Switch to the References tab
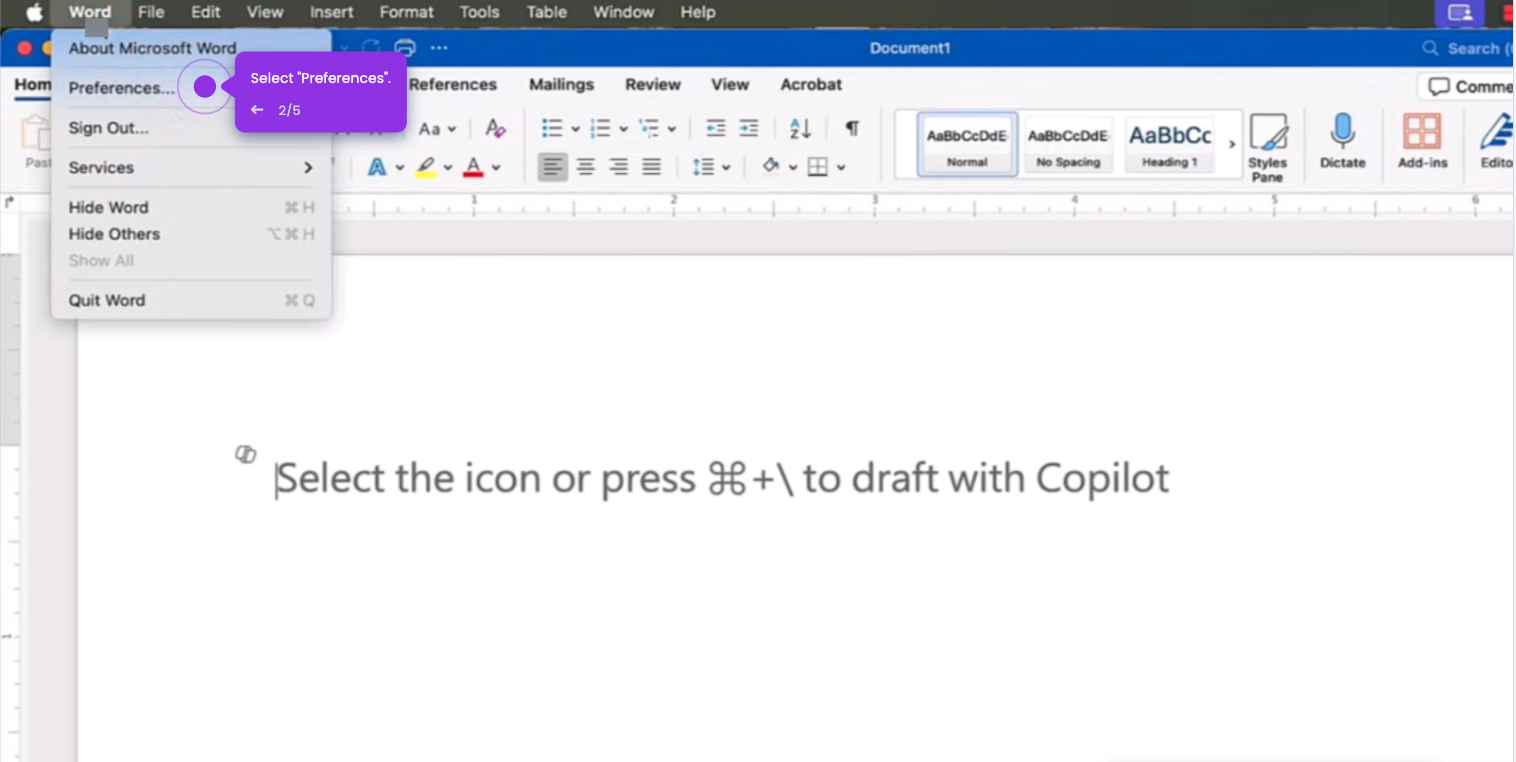 tap(453, 85)
